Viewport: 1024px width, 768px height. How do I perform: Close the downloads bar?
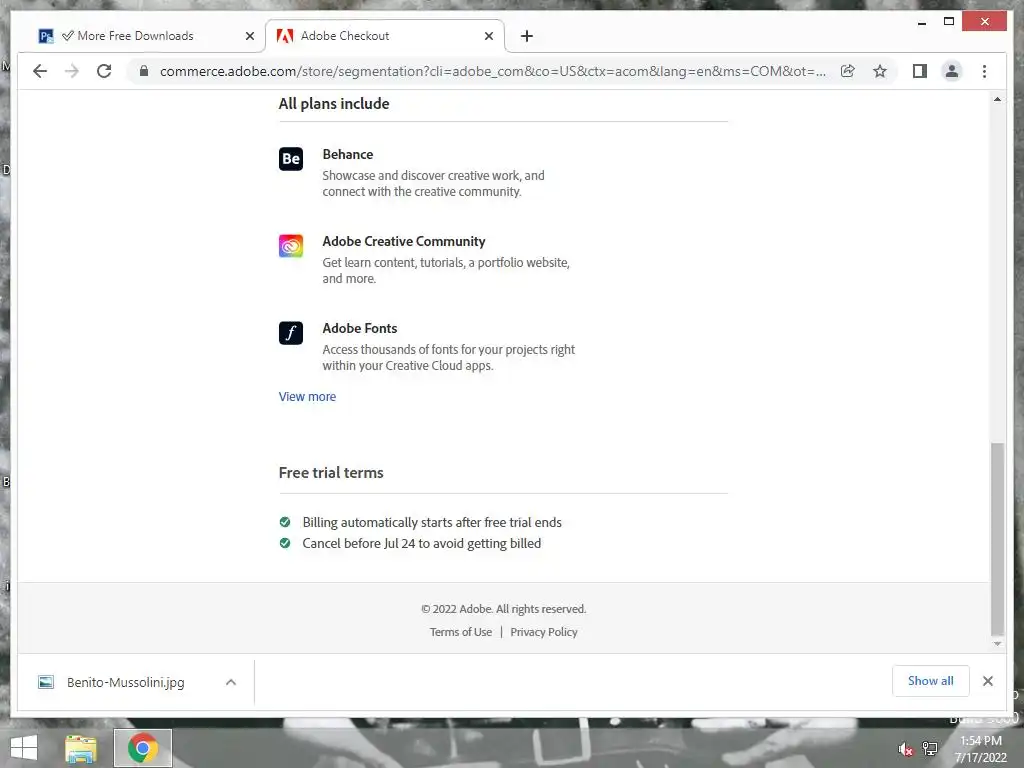coord(987,681)
